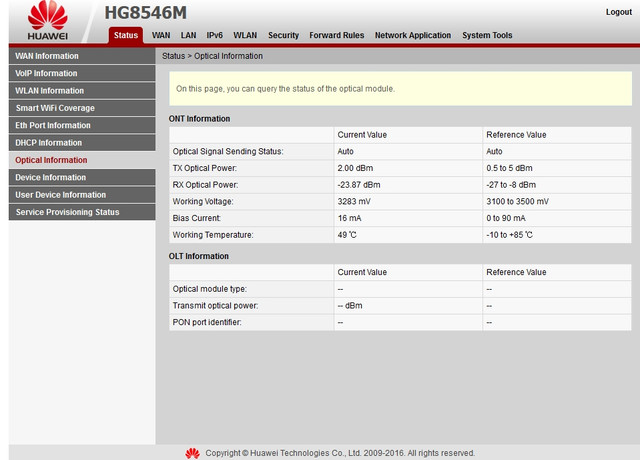This screenshot has height=460, width=640.
Task: Open the IPv6 tab
Action: (214, 35)
